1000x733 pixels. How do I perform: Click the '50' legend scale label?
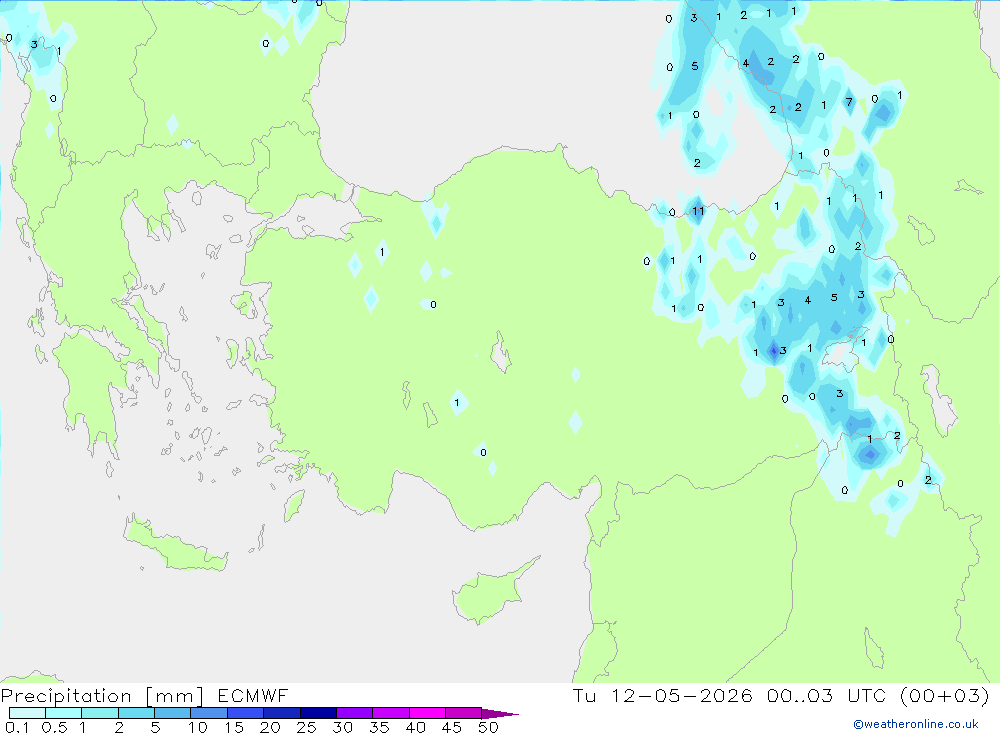click(488, 727)
